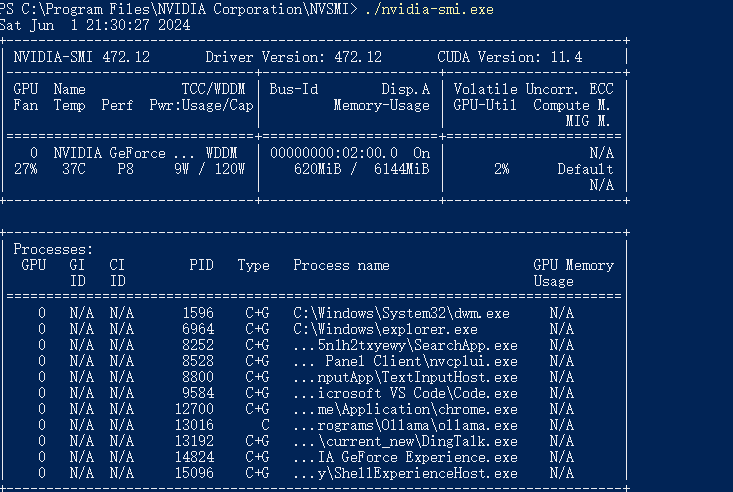The width and height of the screenshot is (733, 492).
Task: Click the Process name column header
Action: (341, 265)
